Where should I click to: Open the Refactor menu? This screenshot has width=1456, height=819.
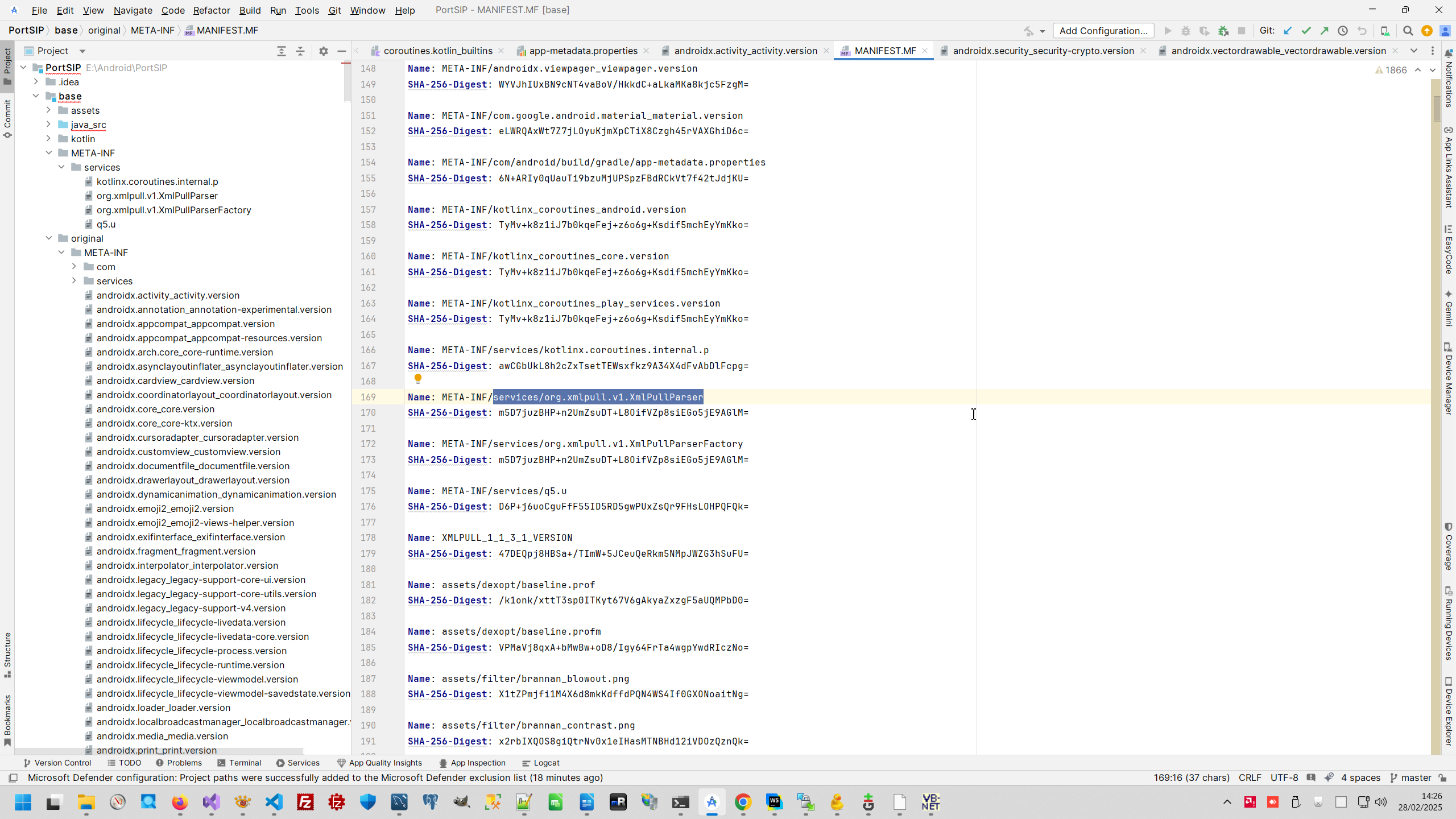[x=212, y=10]
